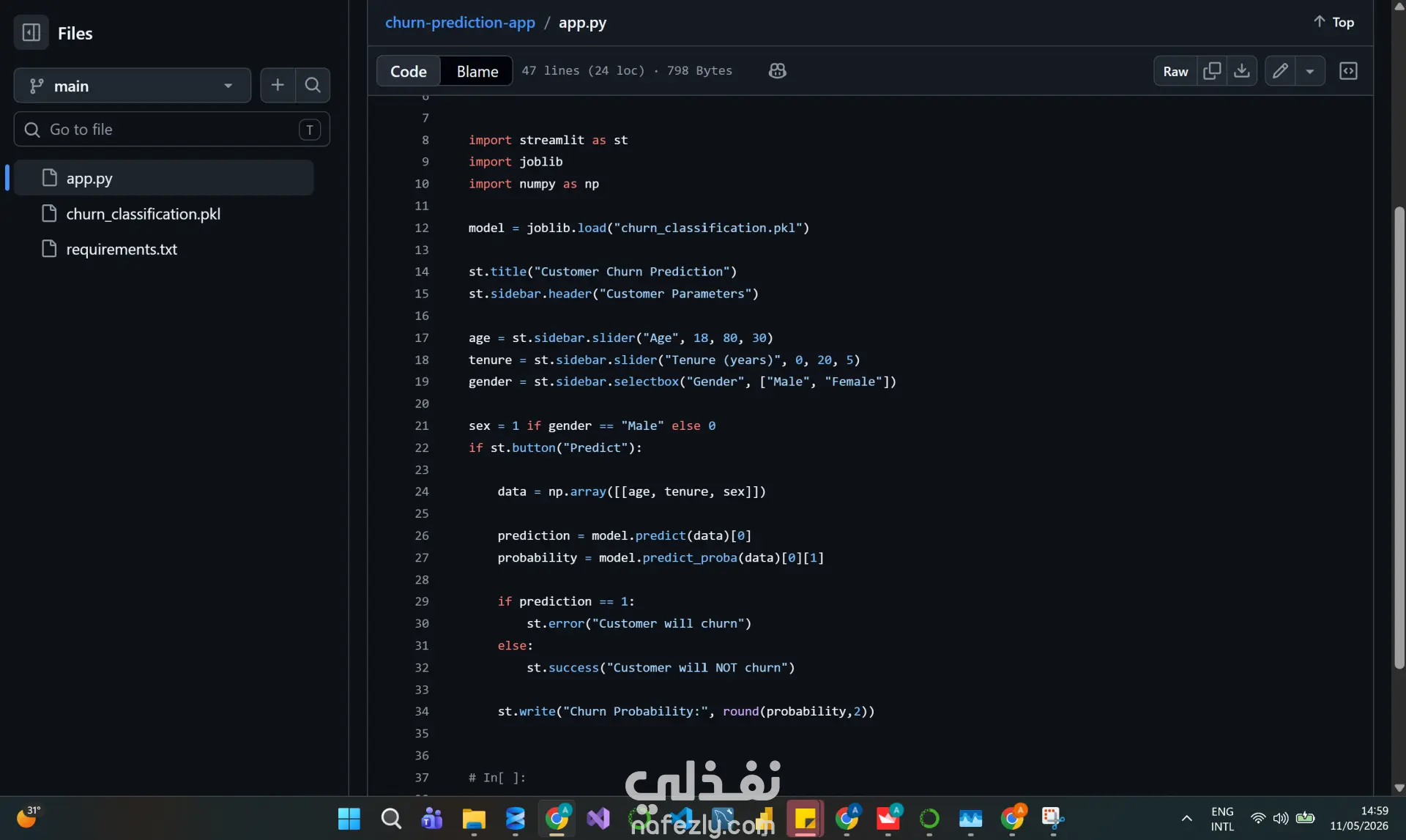
Task: Focus the Go to file field
Action: pos(172,130)
